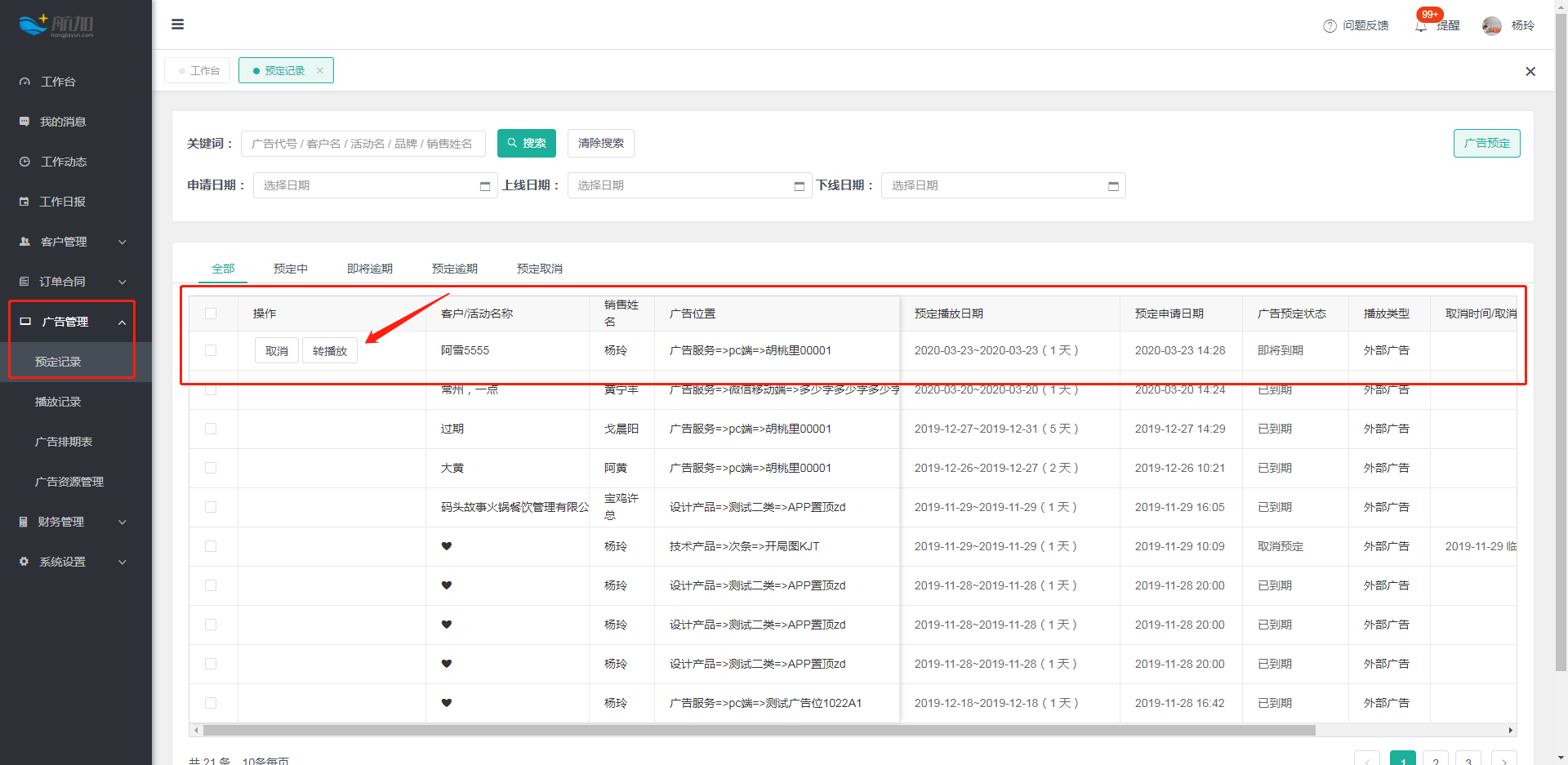Tick the checkbox for the 码头故事火锅 row
The image size is (1568, 765).
(x=211, y=507)
